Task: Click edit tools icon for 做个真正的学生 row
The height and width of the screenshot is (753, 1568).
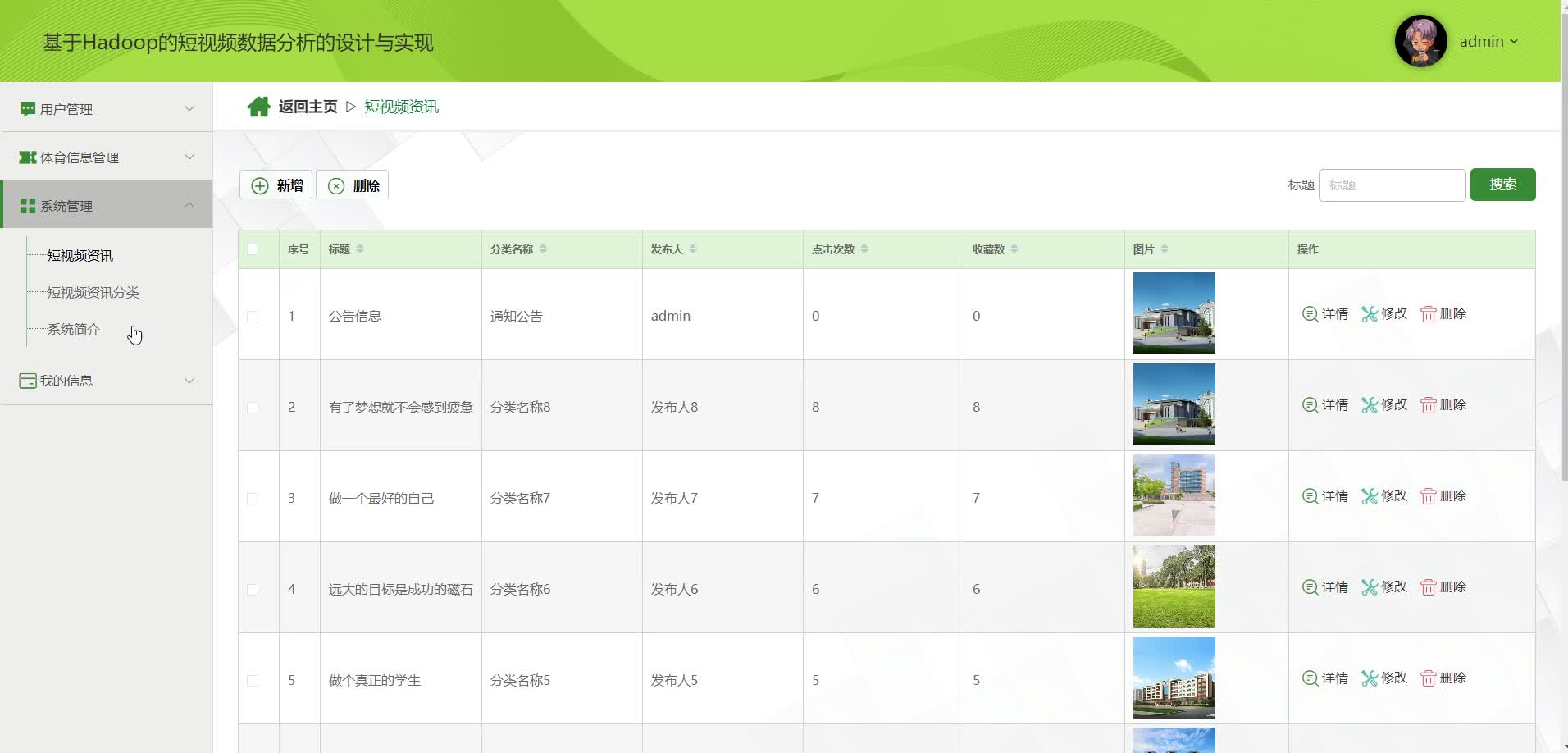Action: [x=1369, y=678]
